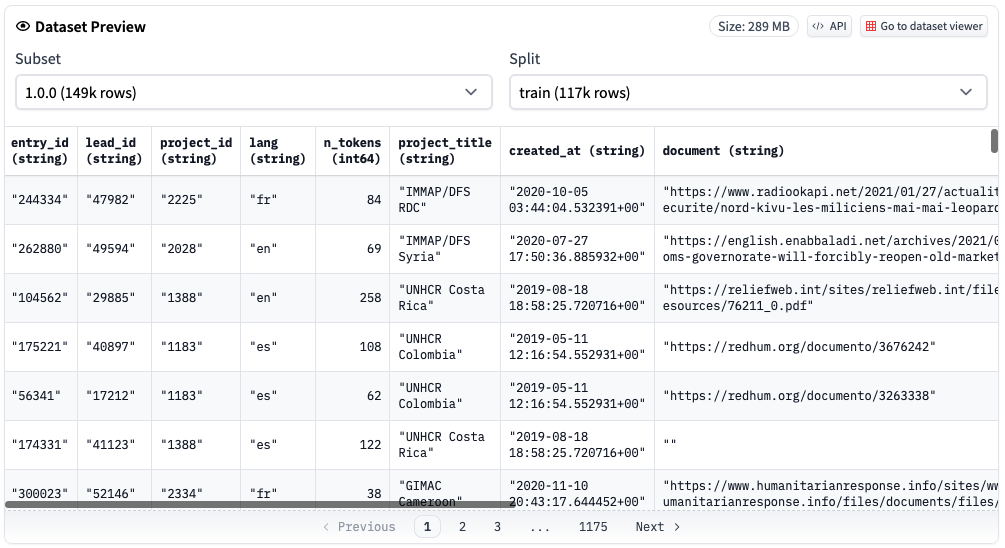Image resolution: width=1005 pixels, height=548 pixels.
Task: Click the n_tokens column header
Action: (x=352, y=151)
